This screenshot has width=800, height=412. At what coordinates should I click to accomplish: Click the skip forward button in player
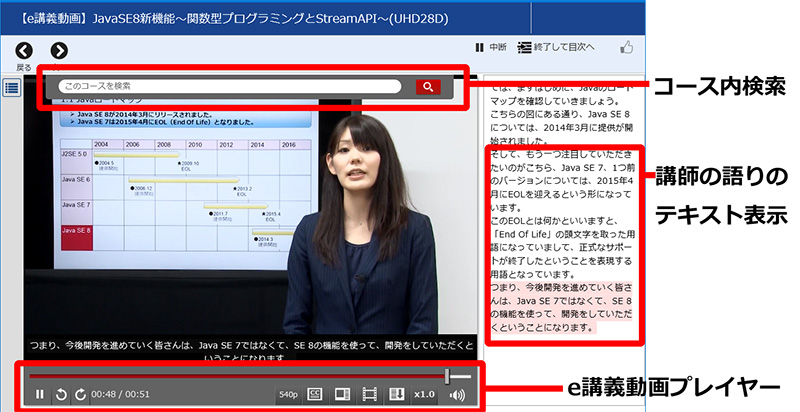[x=80, y=394]
